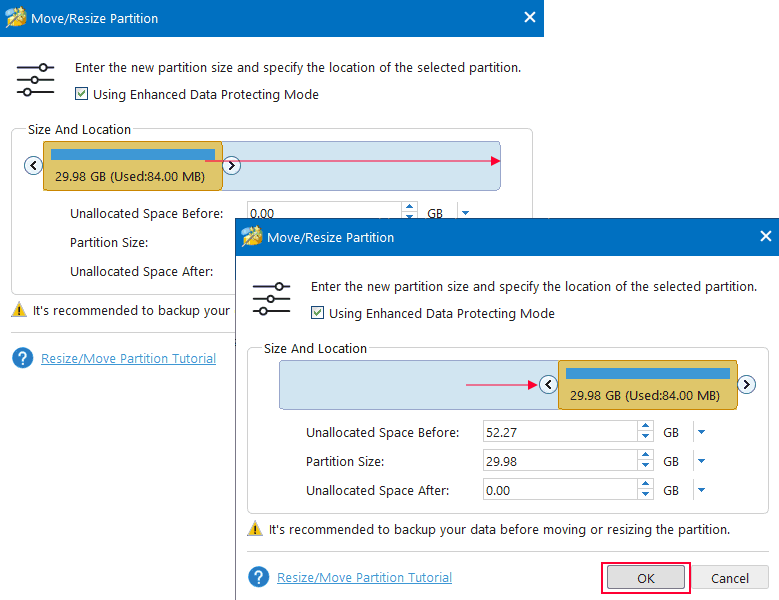Viewport: 779px width, 600px height.
Task: Increase Unallocated Space Before in back dialog
Action: point(409,207)
